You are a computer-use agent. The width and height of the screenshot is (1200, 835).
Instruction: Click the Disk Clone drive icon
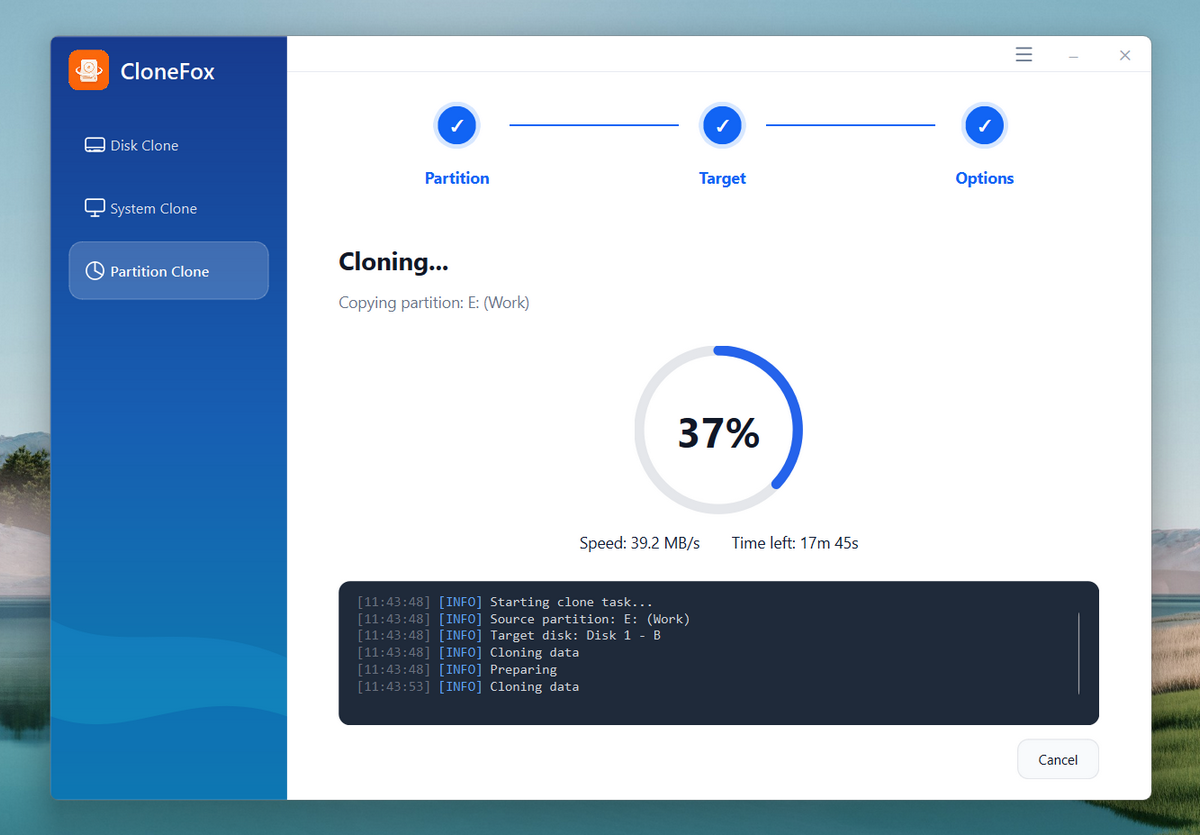[95, 145]
